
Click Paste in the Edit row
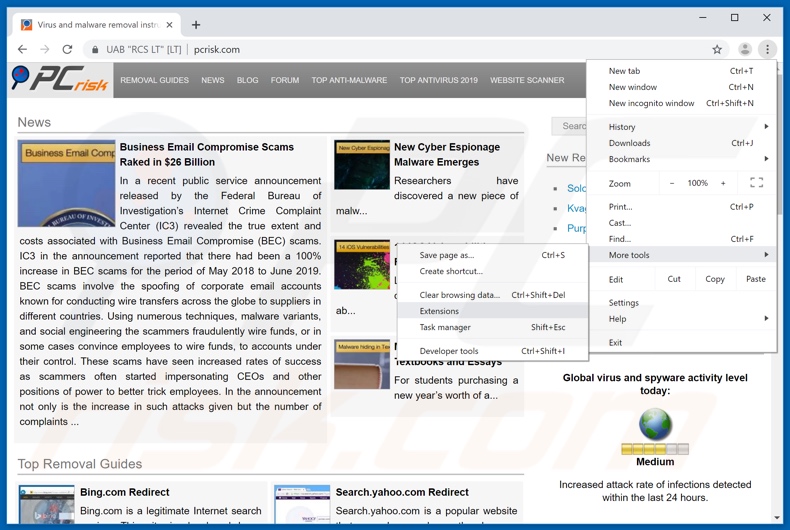tap(755, 279)
